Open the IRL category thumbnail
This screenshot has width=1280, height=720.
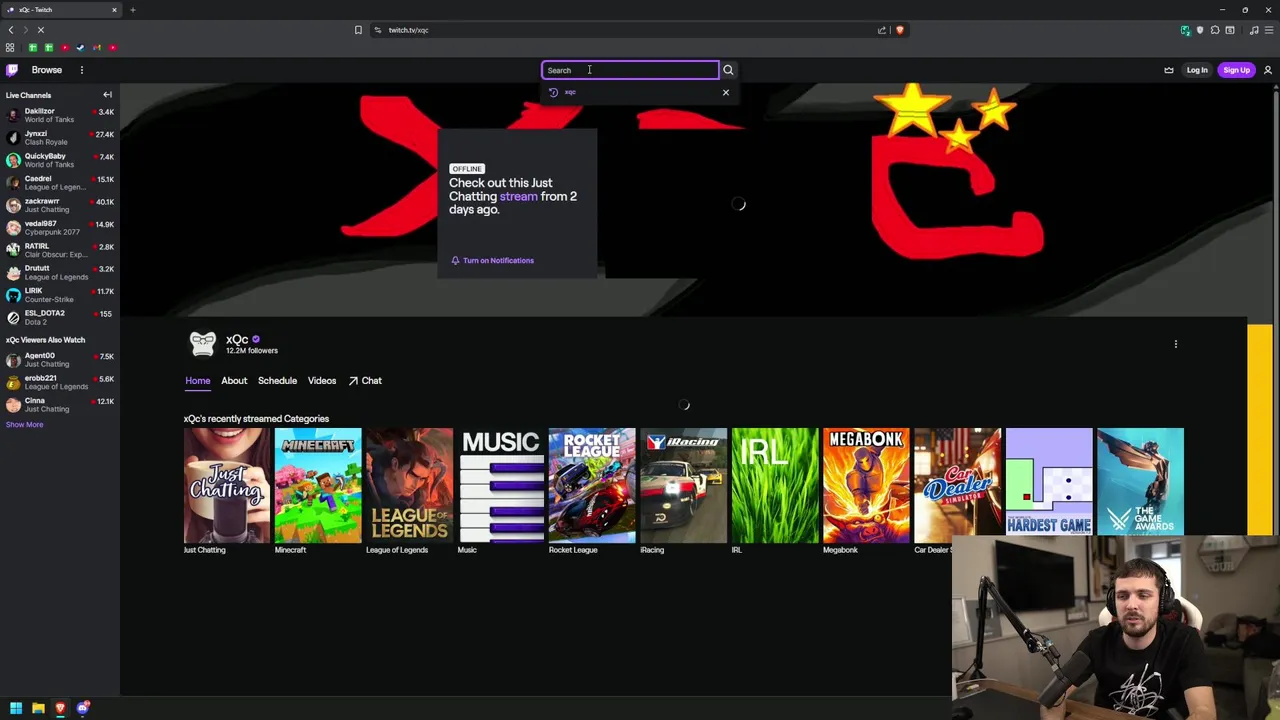(x=775, y=485)
